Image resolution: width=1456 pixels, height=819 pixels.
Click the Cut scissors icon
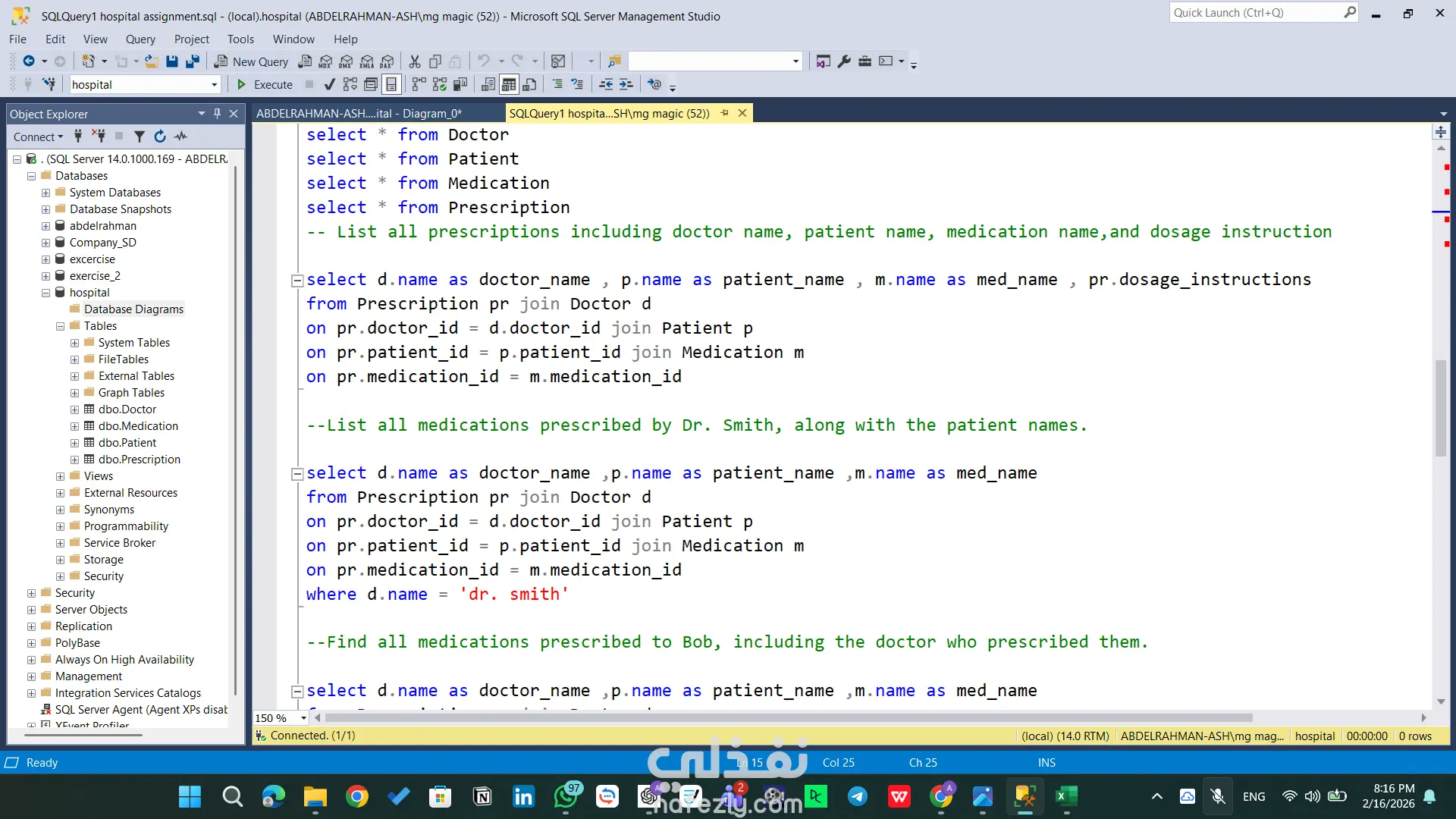415,61
